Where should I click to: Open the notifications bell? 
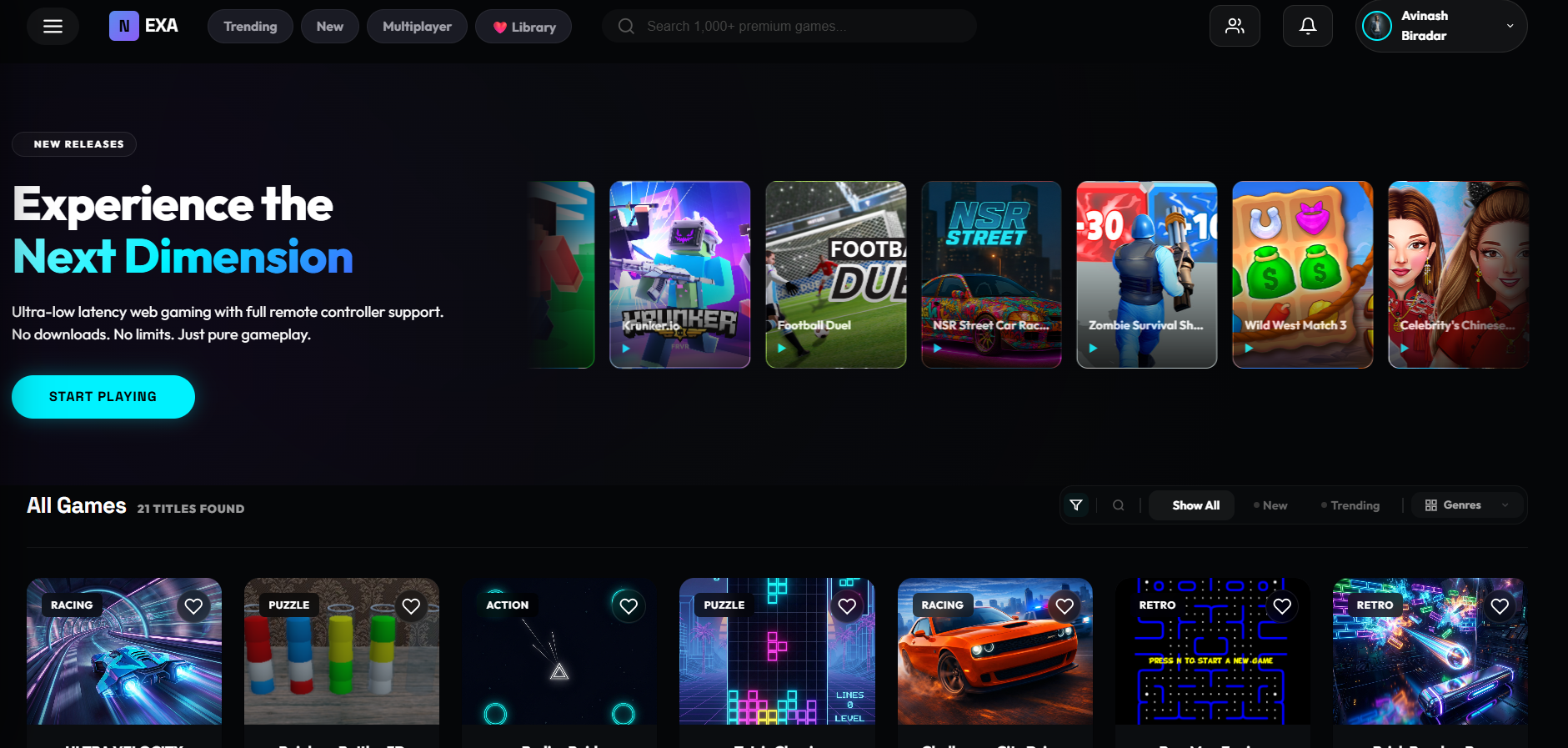1308,26
